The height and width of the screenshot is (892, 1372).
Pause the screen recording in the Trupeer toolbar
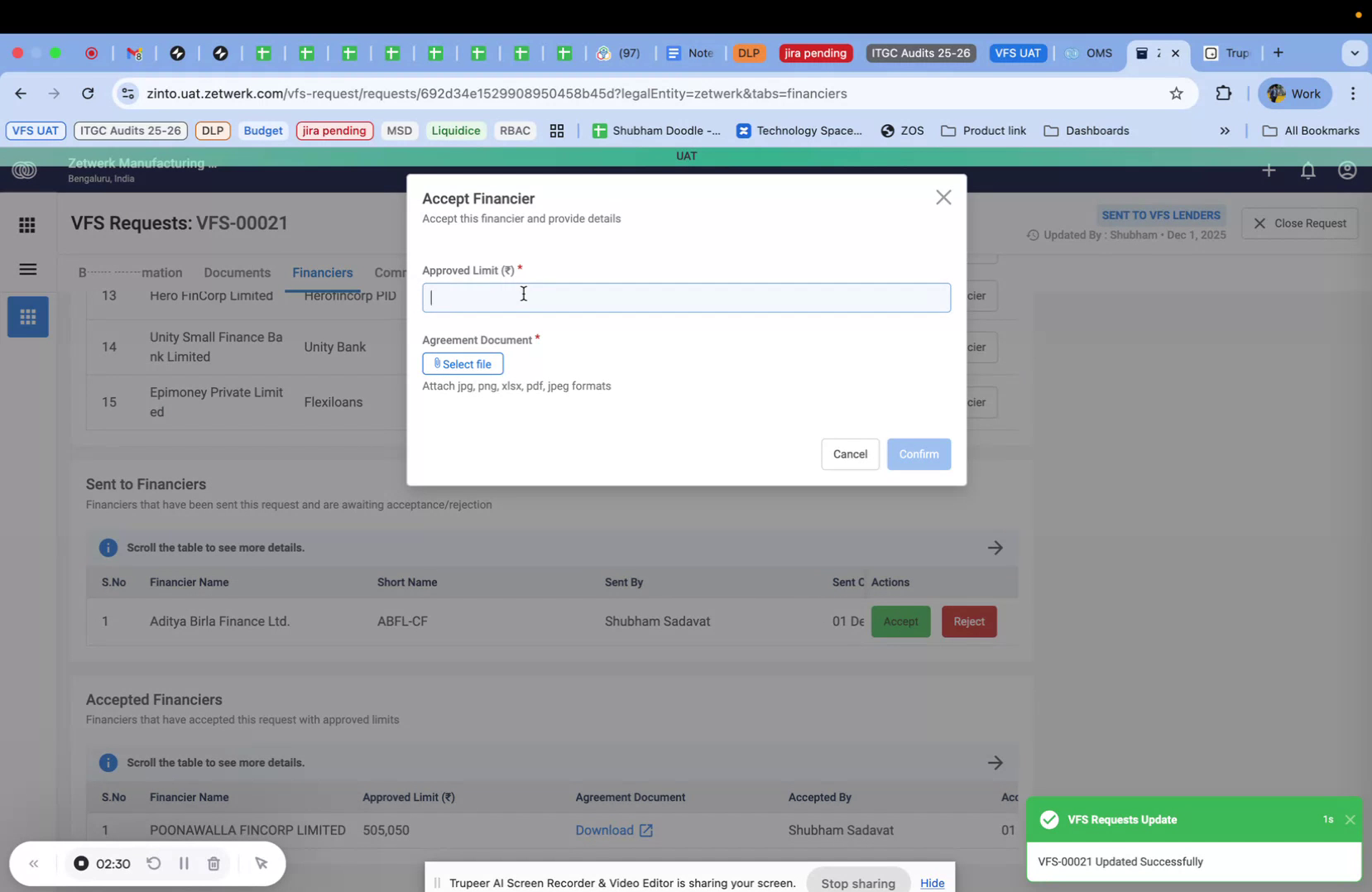click(x=184, y=863)
